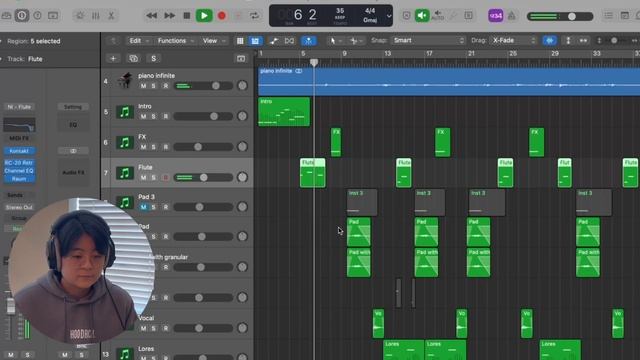Screen dimensions: 640x360
Task: Click the Add Track plus button
Action: tap(113, 58)
